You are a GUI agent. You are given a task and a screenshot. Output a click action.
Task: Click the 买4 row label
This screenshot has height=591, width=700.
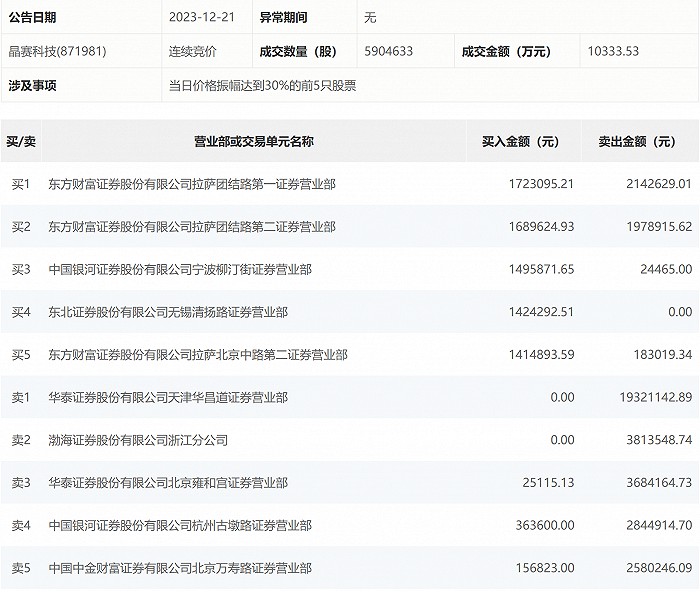[x=21, y=312]
